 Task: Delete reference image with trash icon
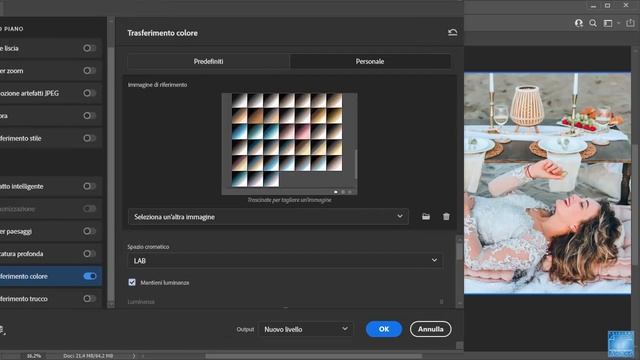pos(446,216)
